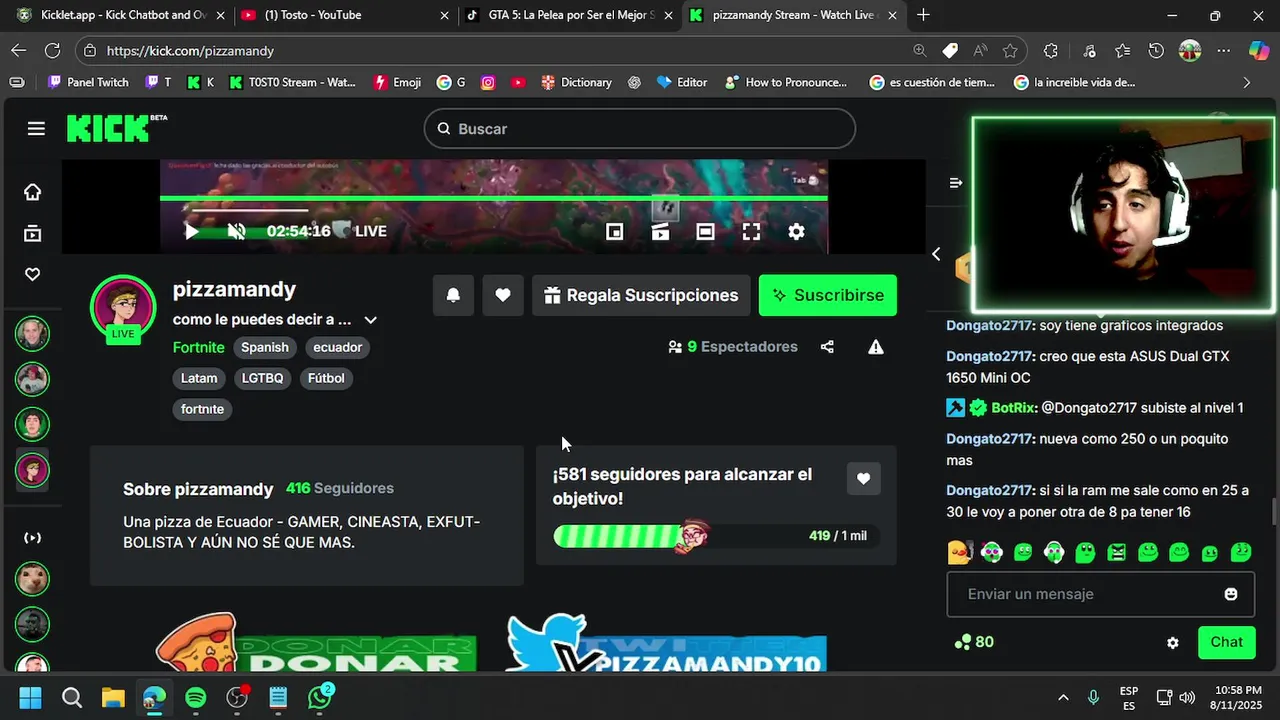Click the follower goal heart button
Viewport: 1280px width, 720px height.
click(864, 478)
